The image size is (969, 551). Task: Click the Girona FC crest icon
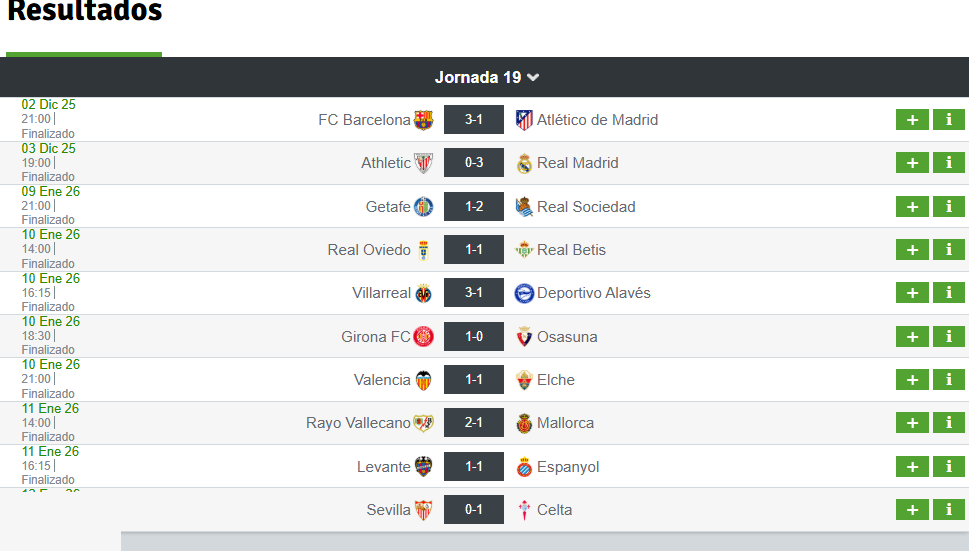[423, 337]
